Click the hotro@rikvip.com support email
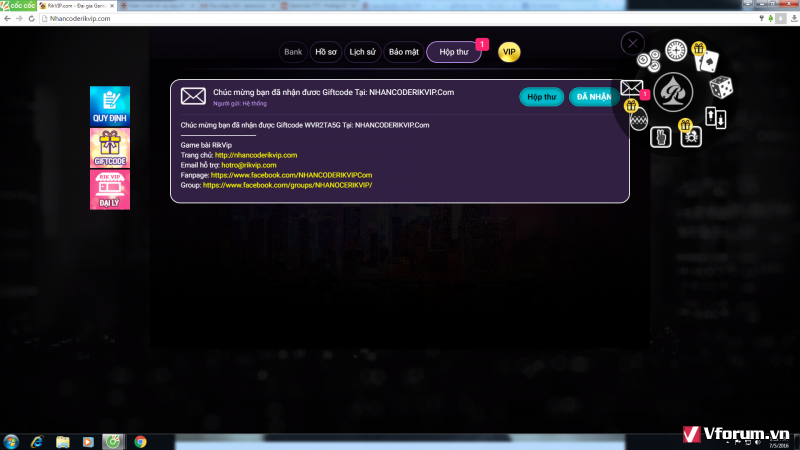The image size is (800, 450). [x=248, y=165]
